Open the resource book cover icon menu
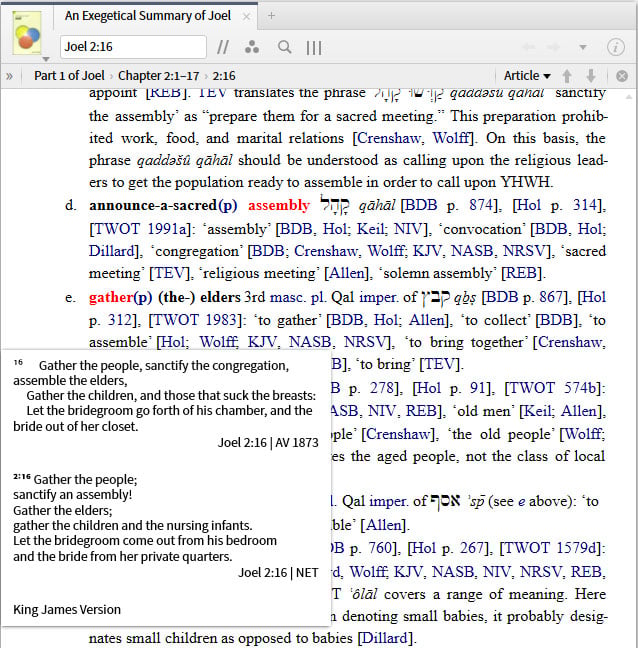The height and width of the screenshot is (648, 638). tap(27, 33)
